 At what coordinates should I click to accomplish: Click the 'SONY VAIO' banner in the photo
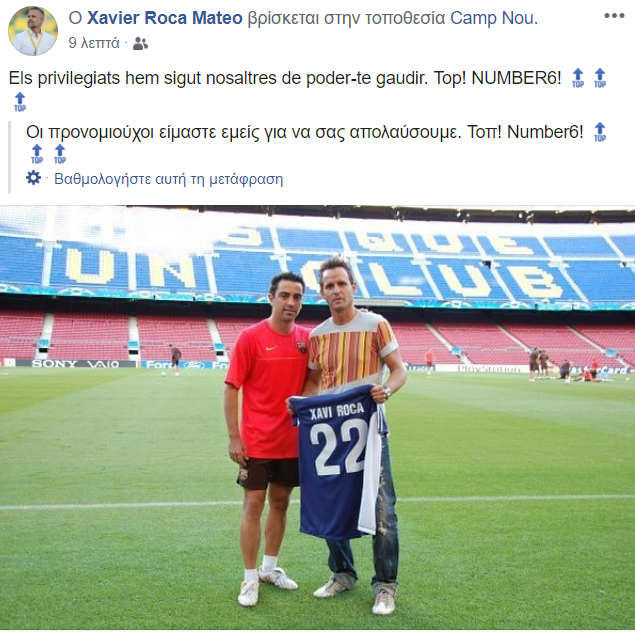point(75,364)
